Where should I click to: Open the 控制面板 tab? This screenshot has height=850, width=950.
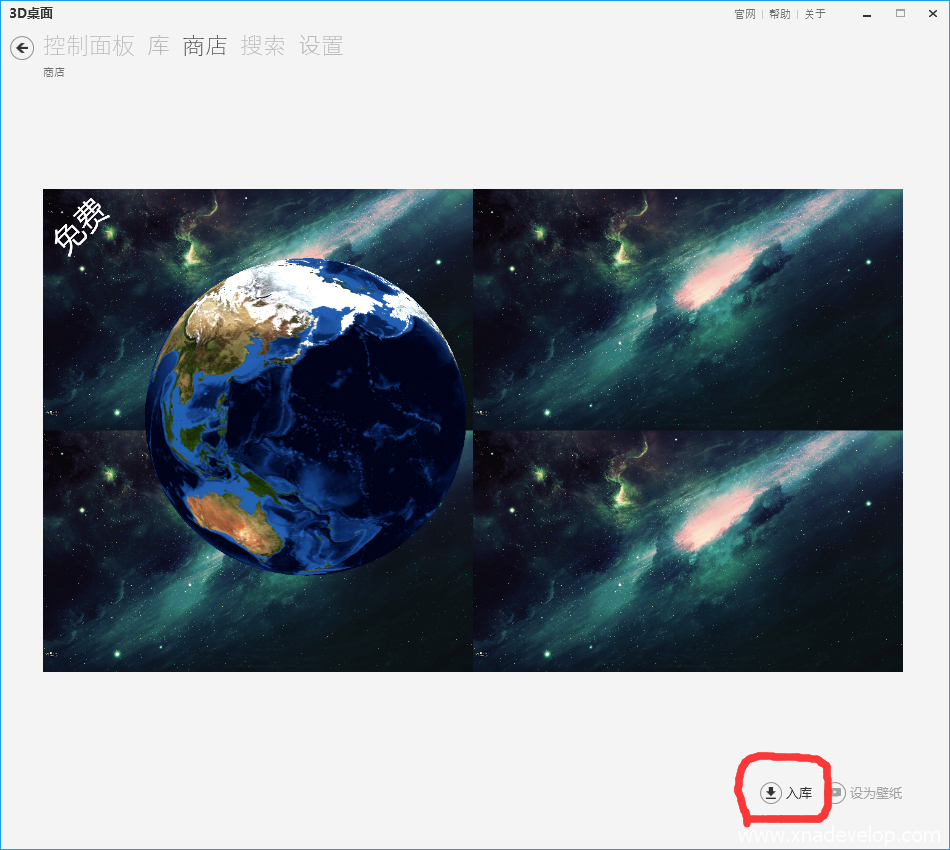tap(88, 46)
